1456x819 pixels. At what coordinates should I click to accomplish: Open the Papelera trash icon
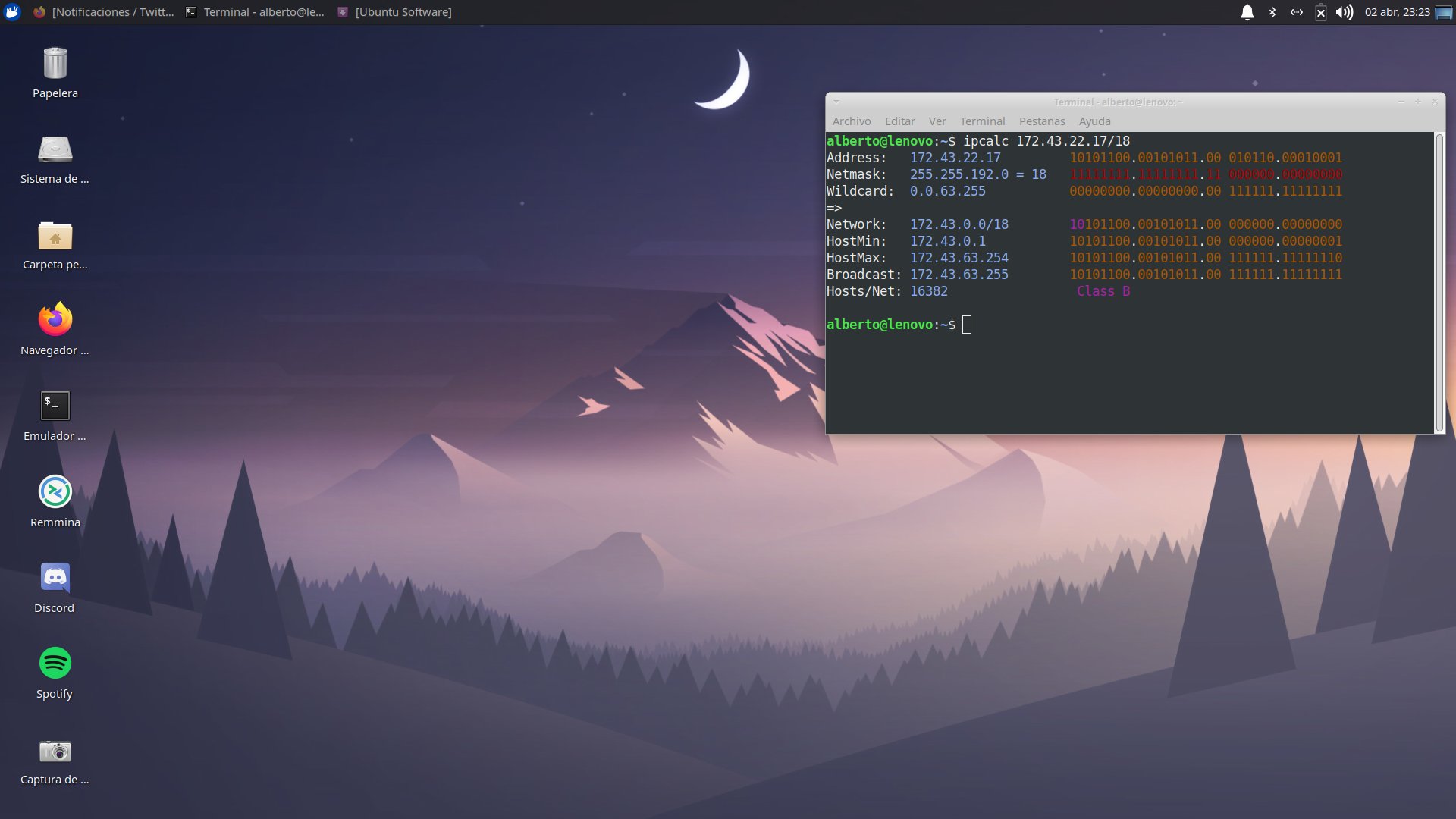(55, 64)
